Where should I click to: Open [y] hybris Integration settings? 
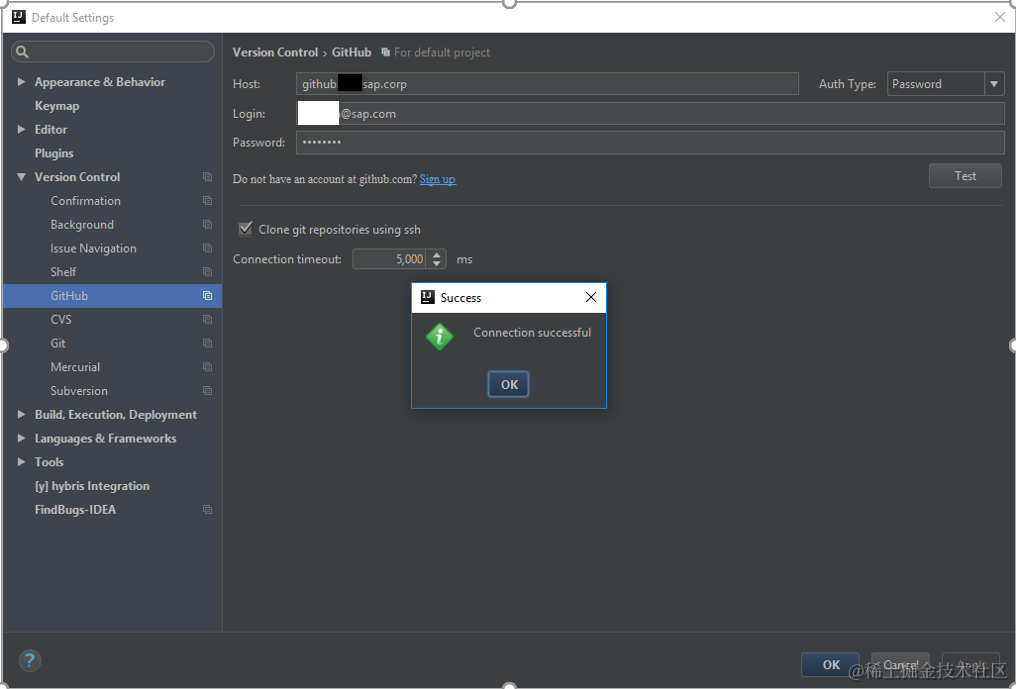[92, 486]
